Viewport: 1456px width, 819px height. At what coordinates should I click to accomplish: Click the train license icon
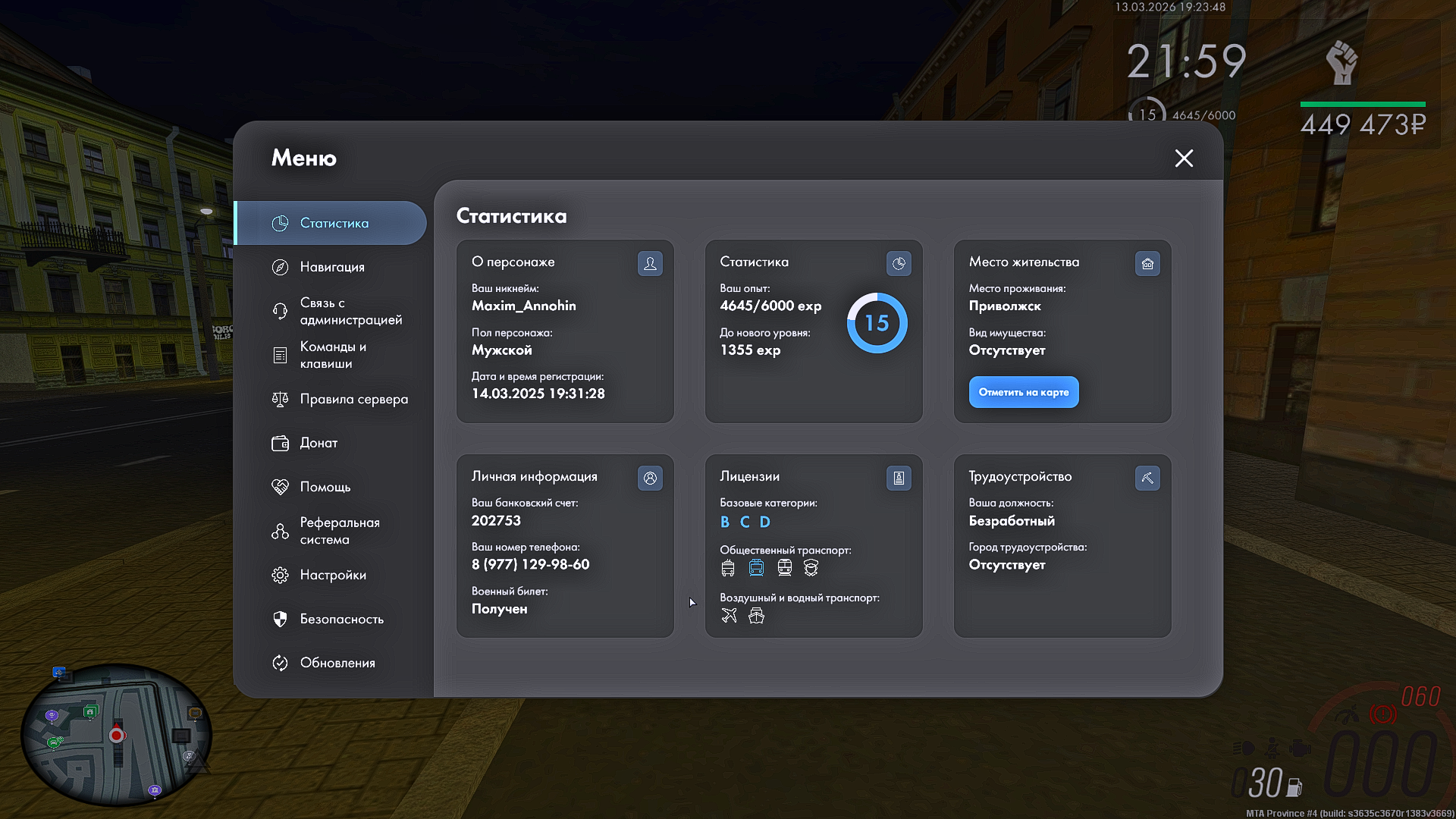click(784, 568)
